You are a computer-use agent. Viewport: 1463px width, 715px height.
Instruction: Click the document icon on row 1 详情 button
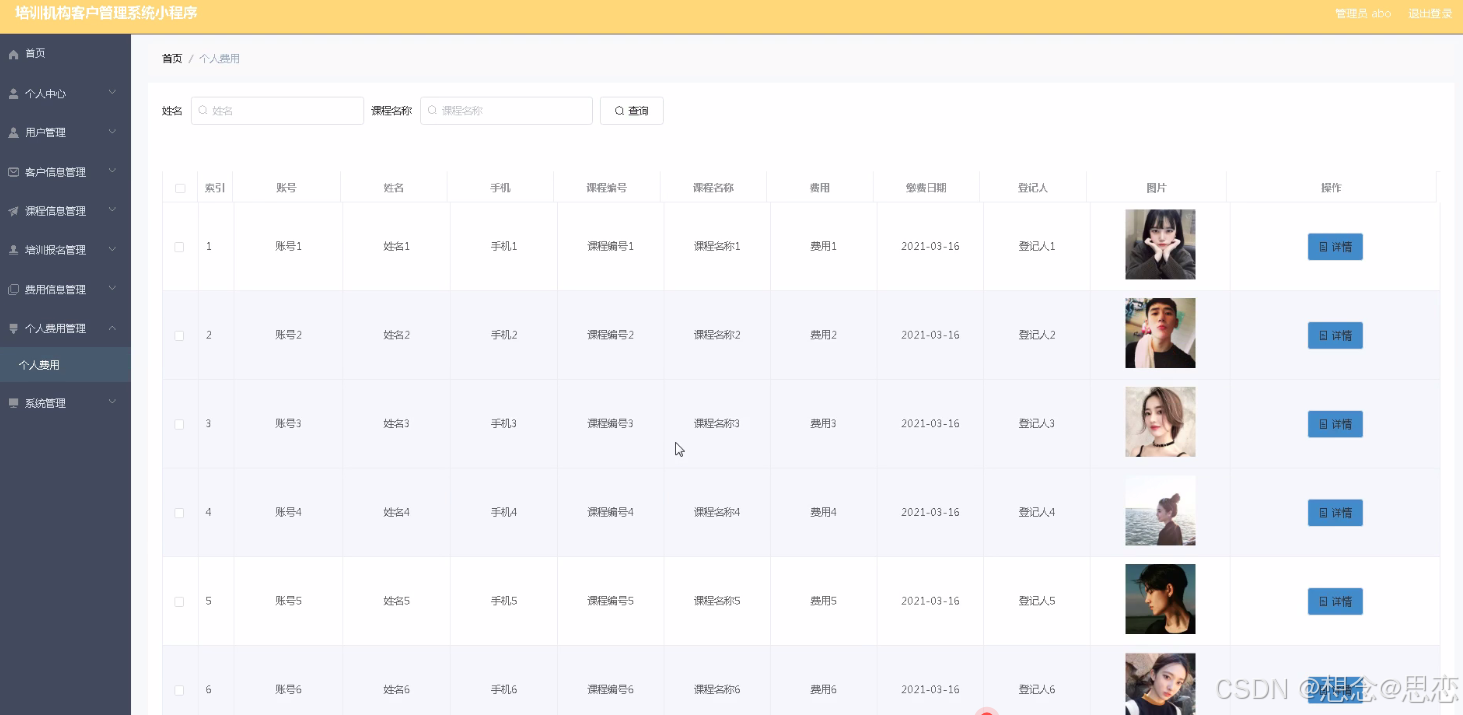pos(1324,246)
